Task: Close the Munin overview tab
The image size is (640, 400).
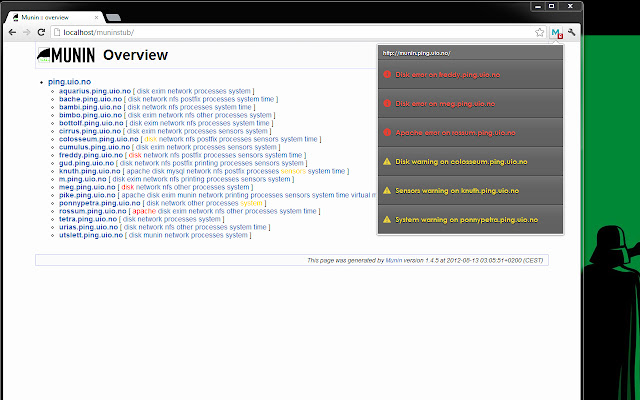Action: point(97,18)
